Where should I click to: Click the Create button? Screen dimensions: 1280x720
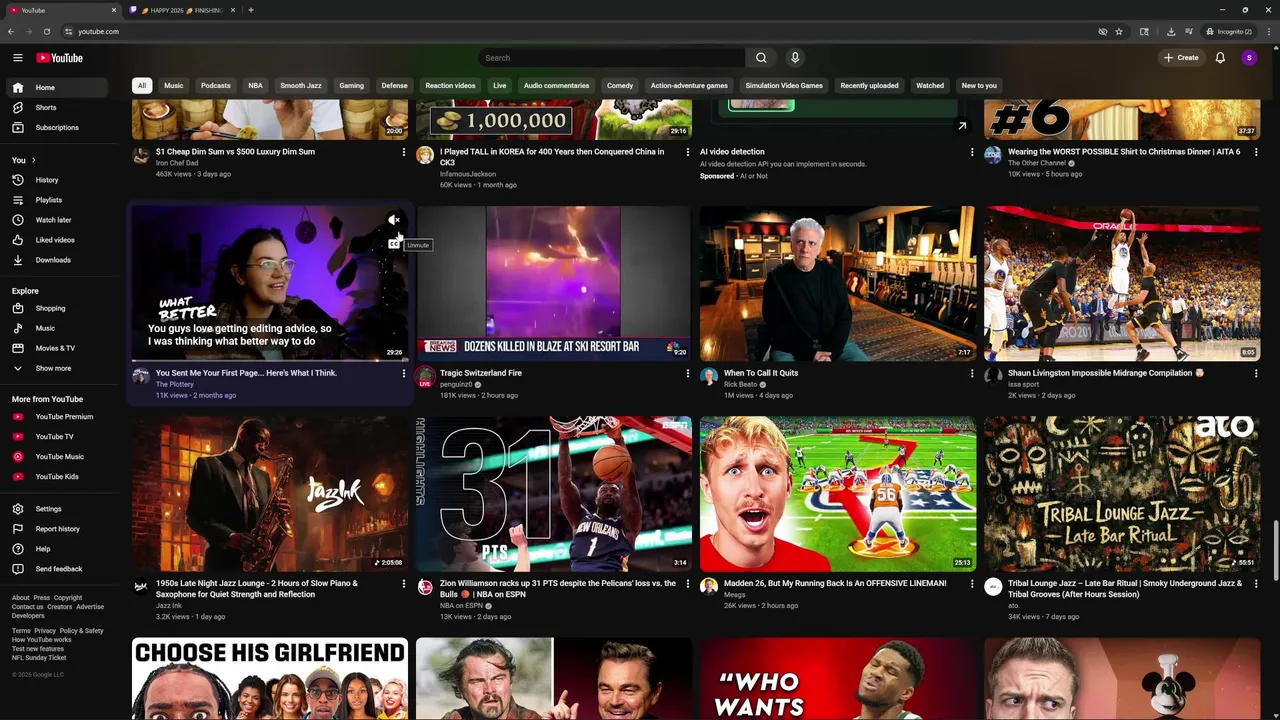coord(1181,58)
